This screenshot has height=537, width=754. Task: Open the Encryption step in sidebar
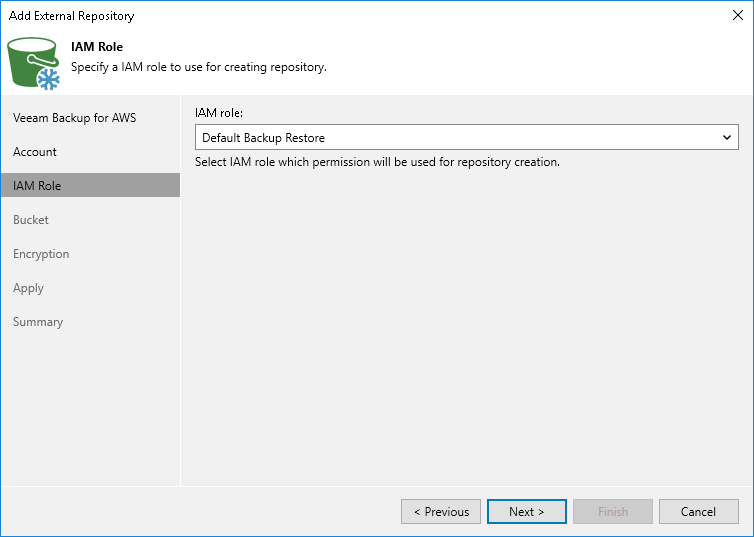coord(41,254)
